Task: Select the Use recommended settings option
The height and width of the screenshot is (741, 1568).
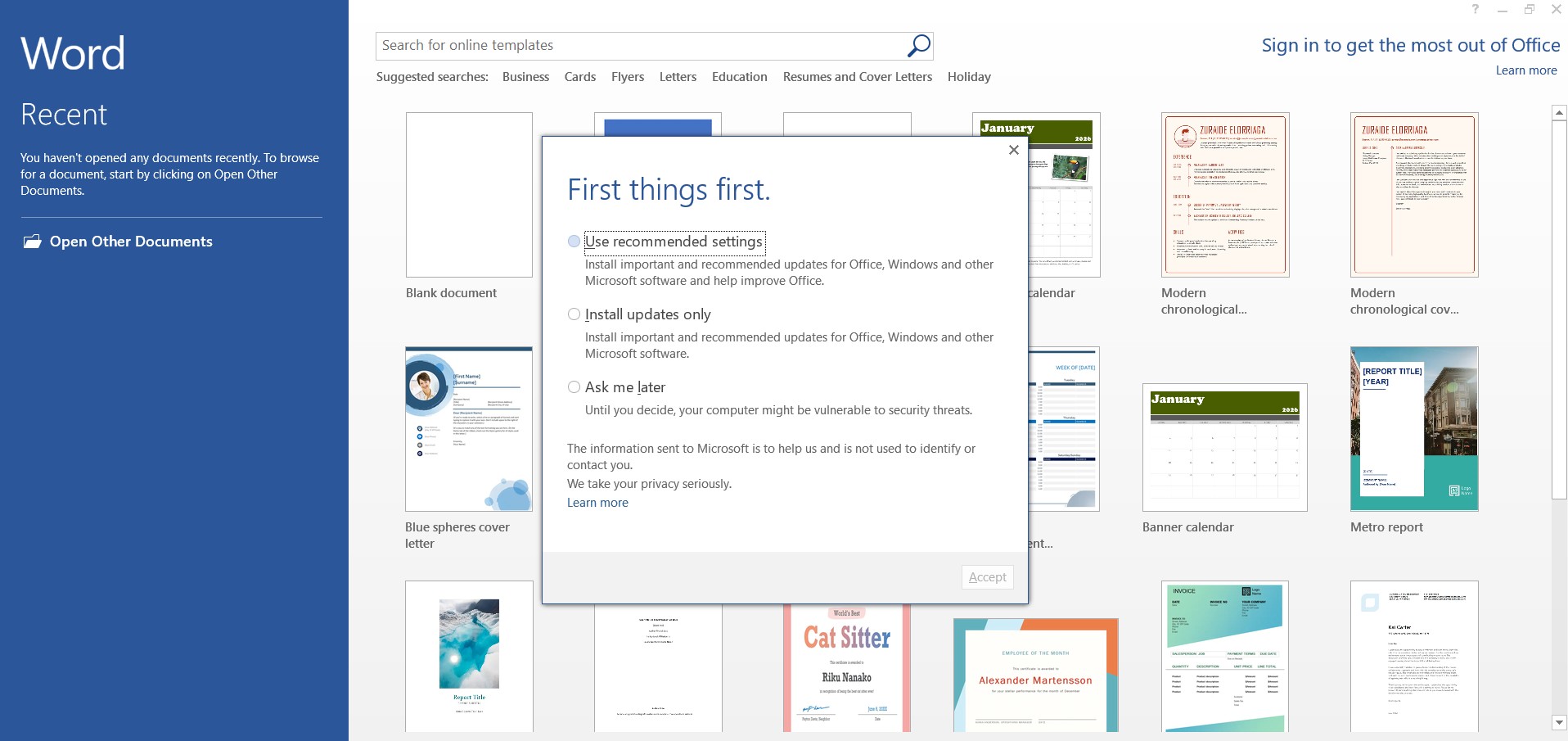Action: (x=574, y=242)
